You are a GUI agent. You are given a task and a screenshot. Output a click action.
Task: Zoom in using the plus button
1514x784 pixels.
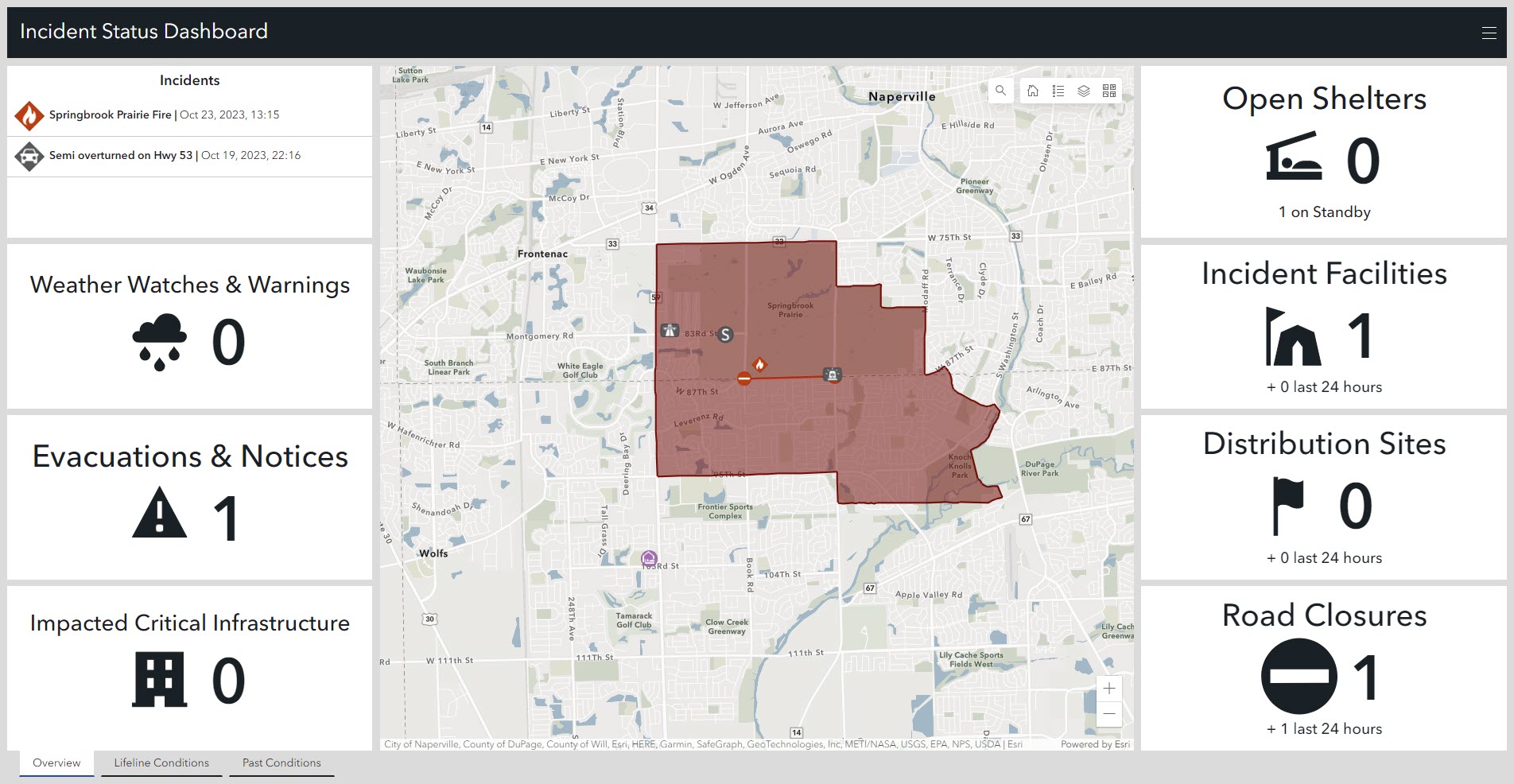click(1110, 688)
